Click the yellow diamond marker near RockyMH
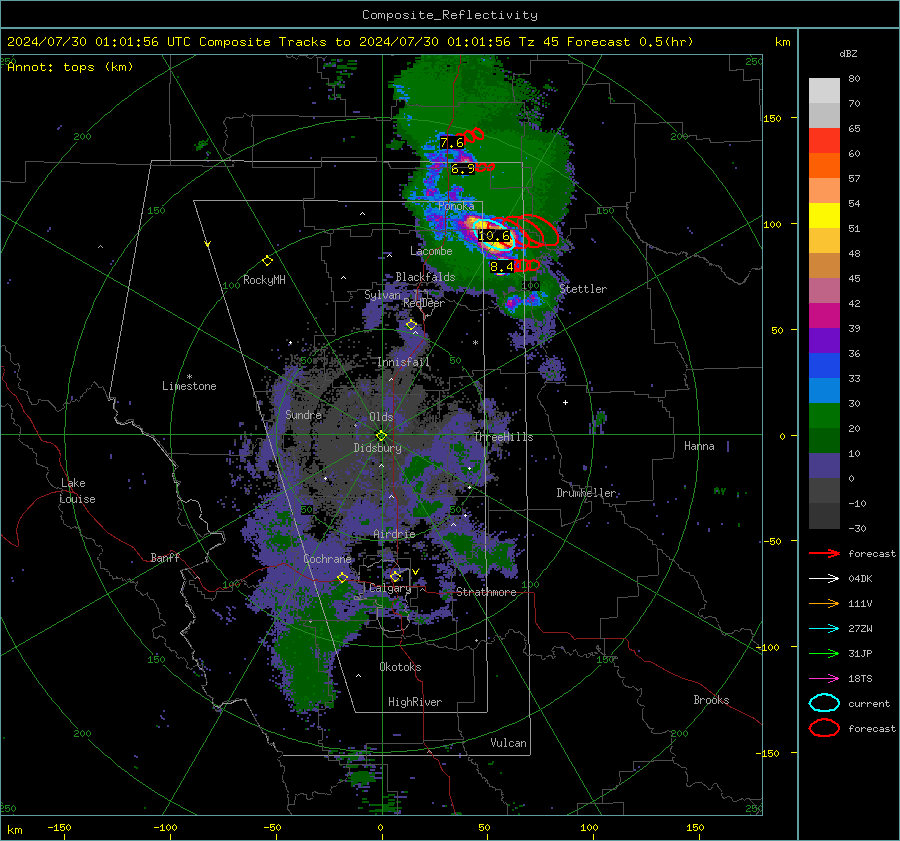The height and width of the screenshot is (841, 900). [x=267, y=261]
